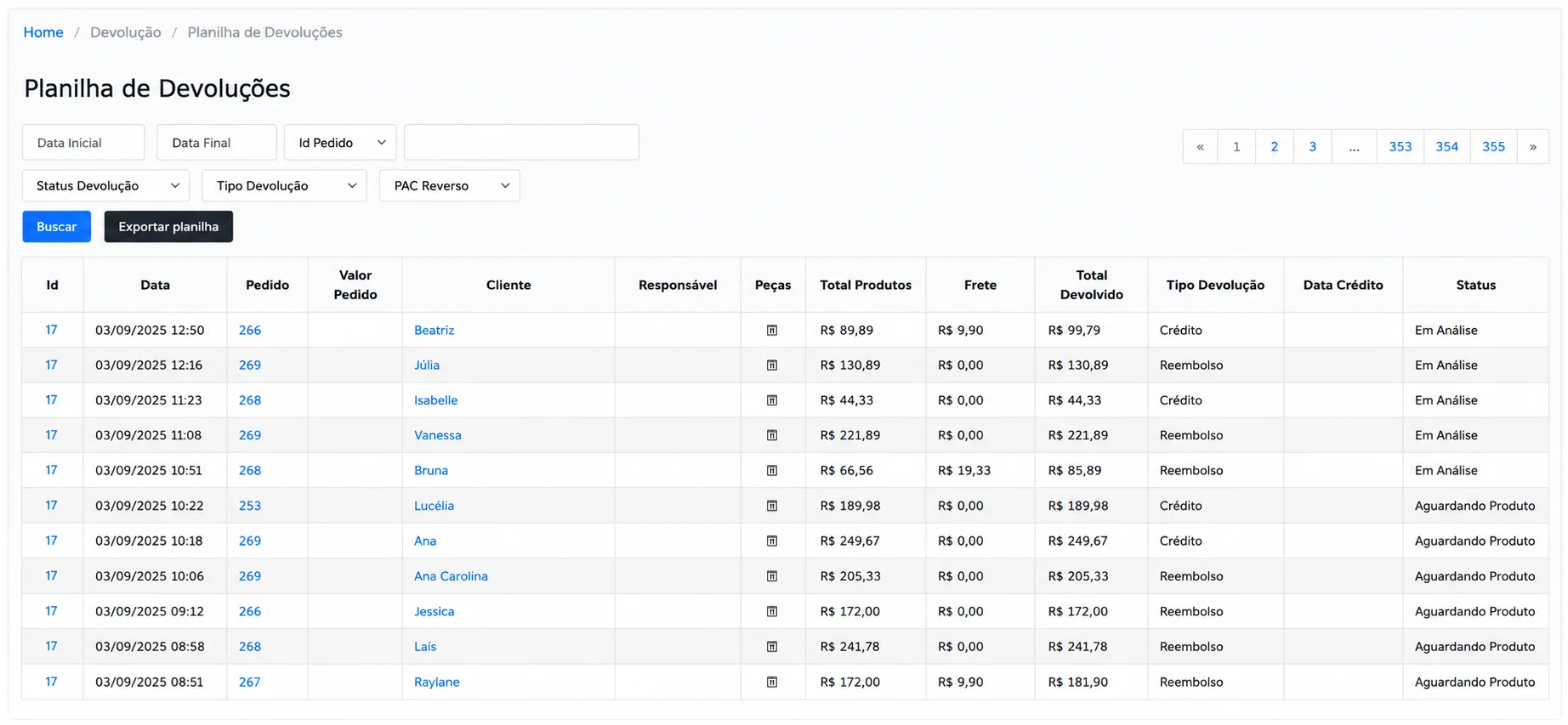Image resolution: width=1568 pixels, height=725 pixels.
Task: Open the Peças icon in Beatriz's row
Action: tap(772, 330)
